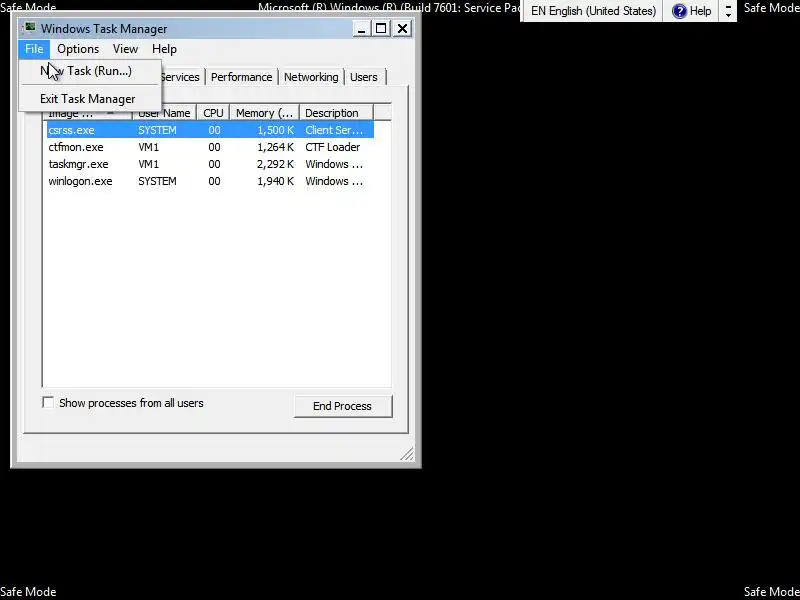Image resolution: width=800 pixels, height=600 pixels.
Task: Open EN English (United States) language selector
Action: pyautogui.click(x=593, y=11)
